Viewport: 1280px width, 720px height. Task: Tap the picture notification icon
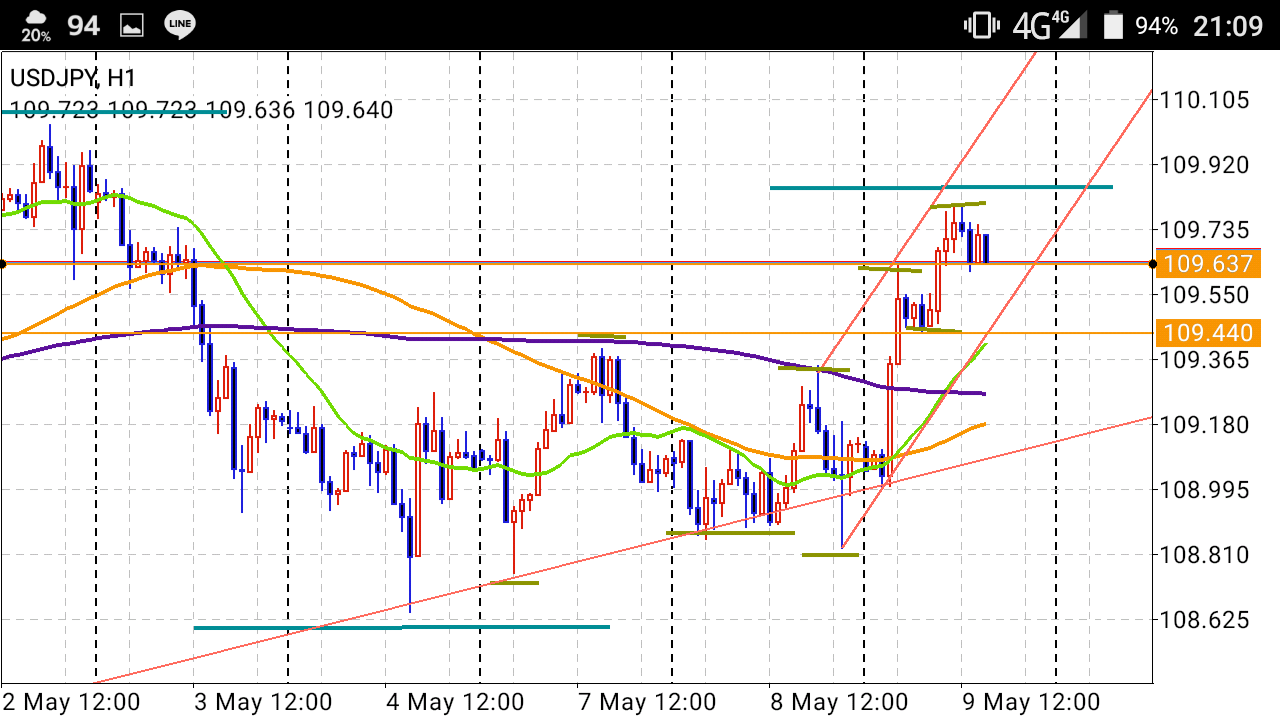(x=131, y=26)
